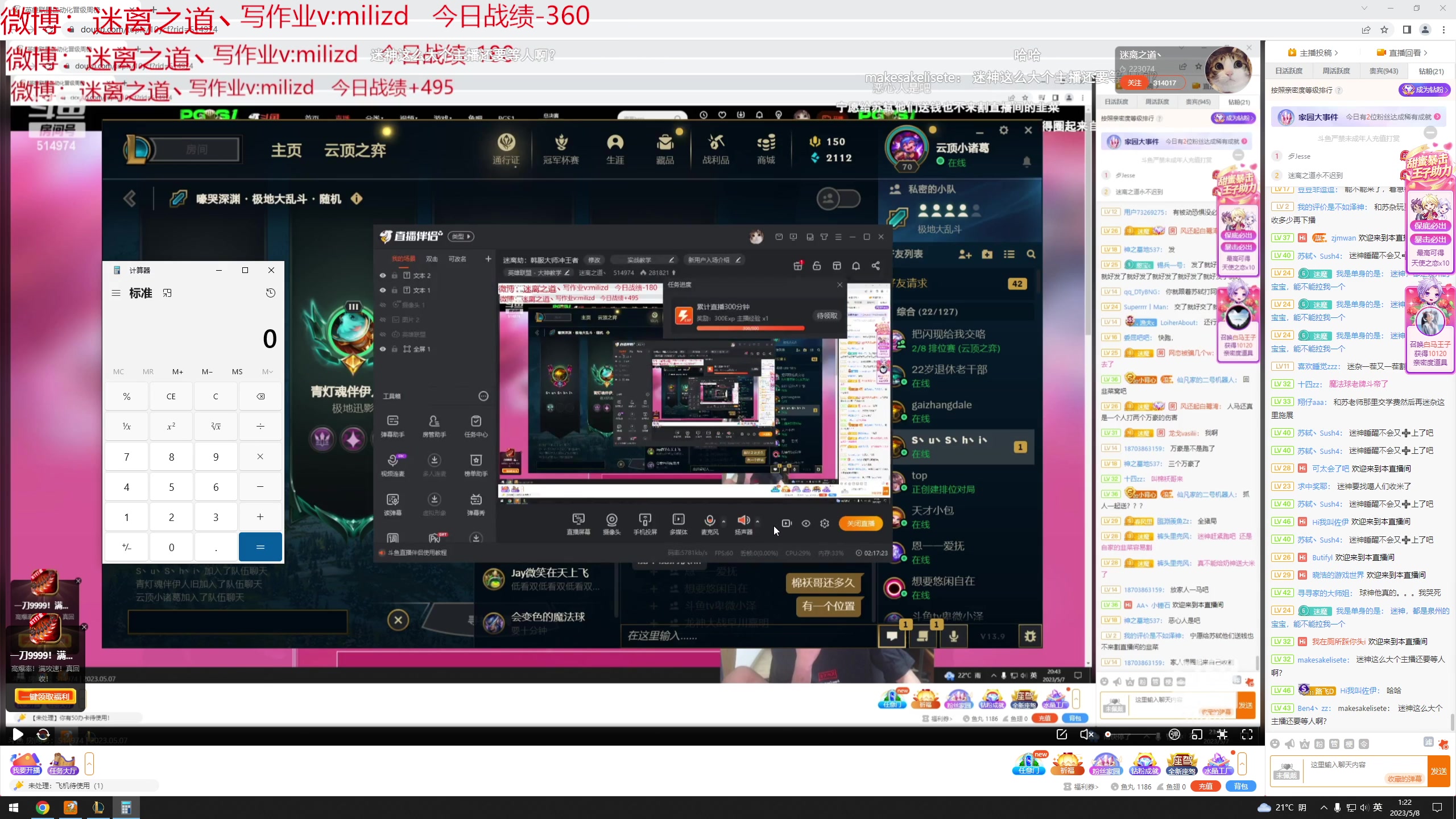The image size is (1456, 819).
Task: Unmute the player using the speaker icon
Action: [x=1086, y=734]
